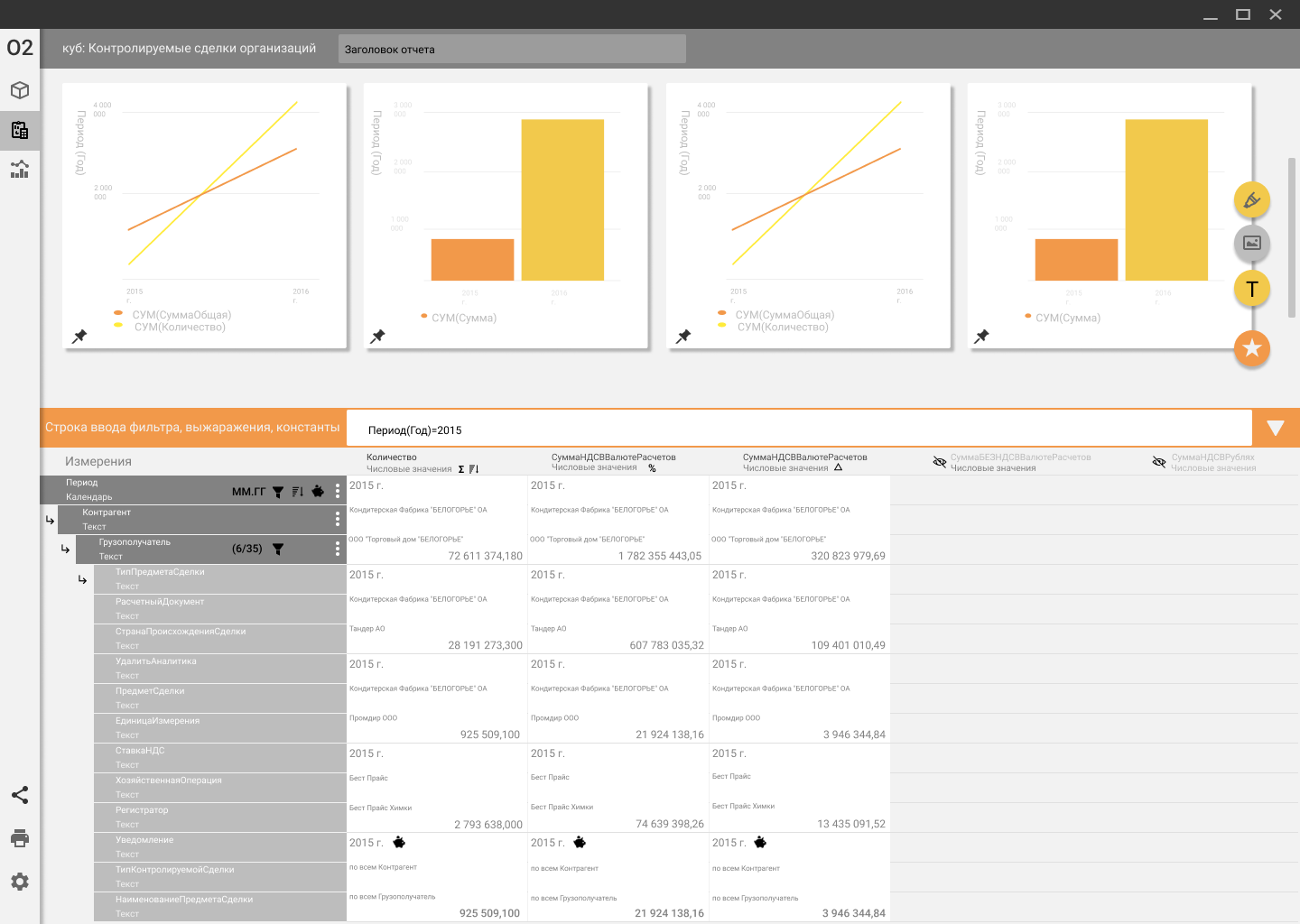
Task: Click cell value 109 401 010,49
Action: pos(849,645)
